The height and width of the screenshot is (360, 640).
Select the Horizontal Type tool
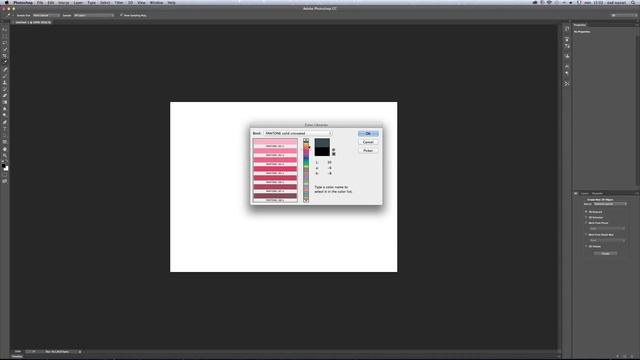click(x=5, y=129)
